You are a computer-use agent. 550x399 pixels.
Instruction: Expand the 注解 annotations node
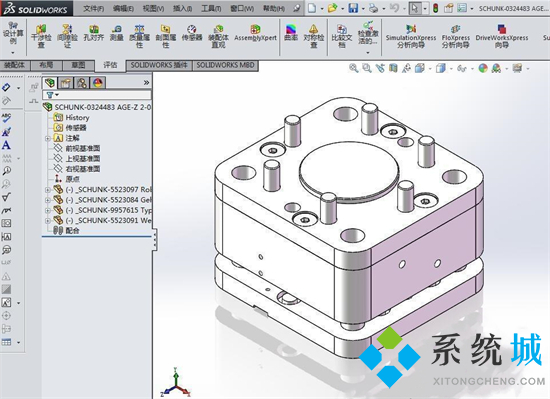coord(48,138)
